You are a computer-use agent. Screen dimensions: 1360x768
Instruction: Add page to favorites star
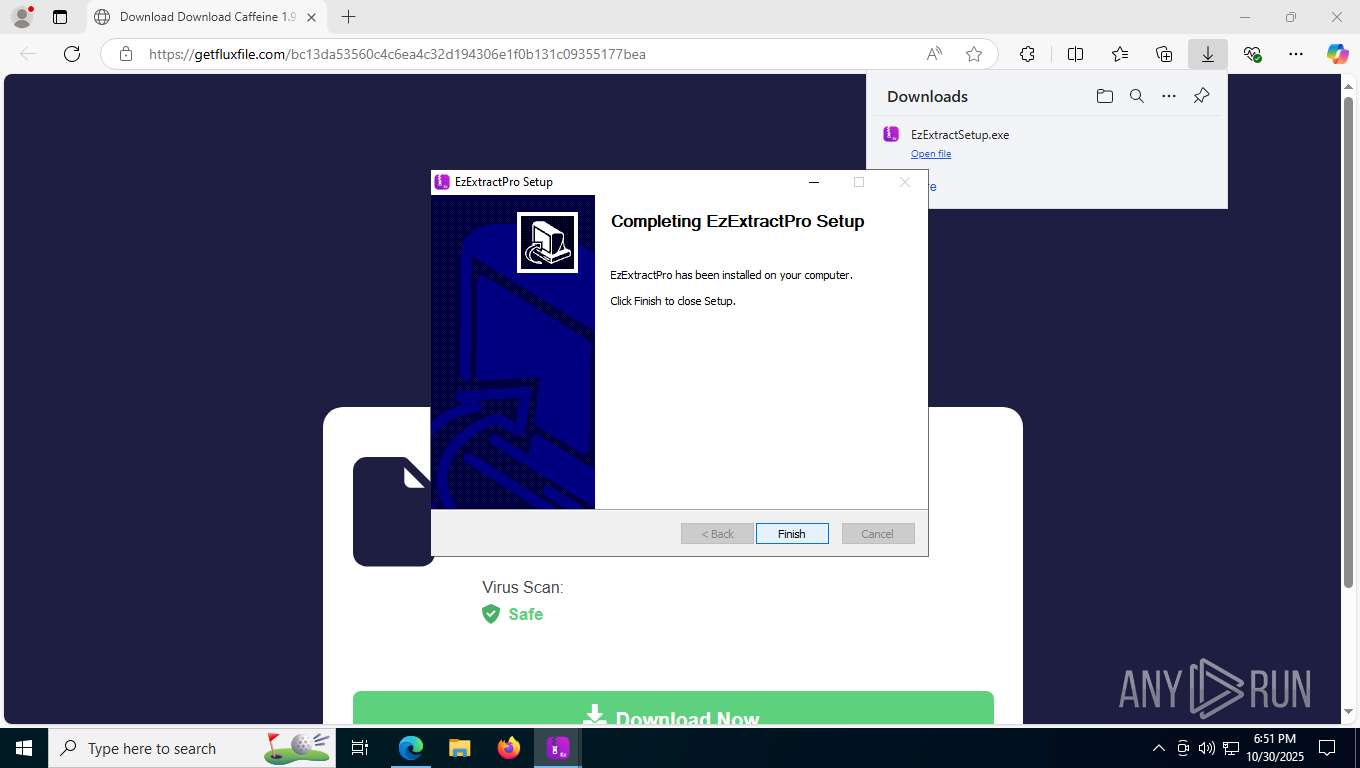(974, 54)
